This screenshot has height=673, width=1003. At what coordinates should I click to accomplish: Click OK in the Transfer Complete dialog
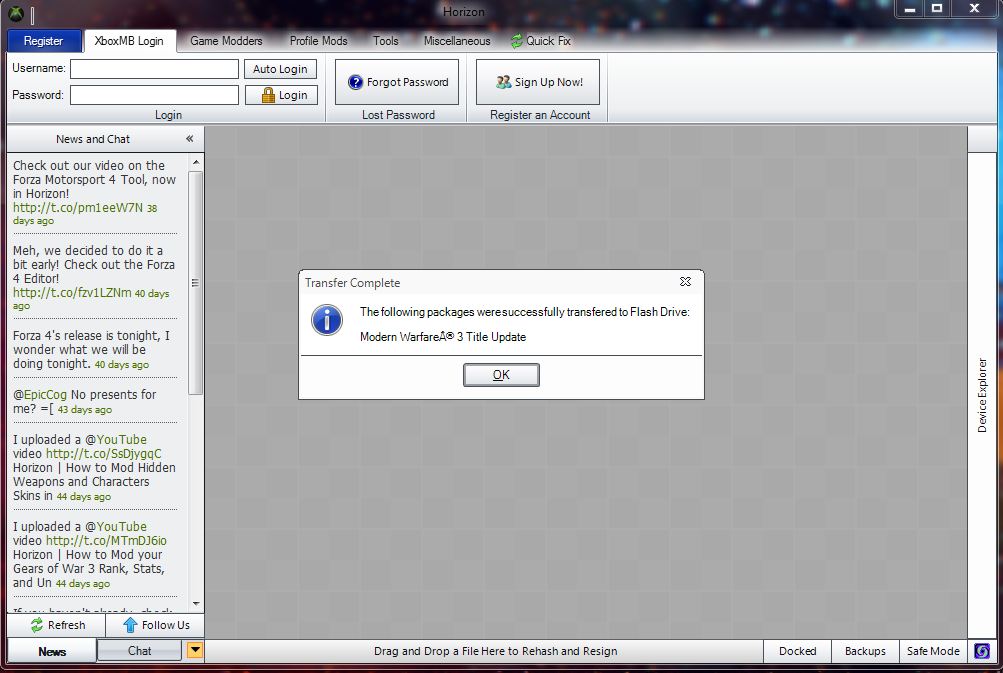(x=502, y=375)
